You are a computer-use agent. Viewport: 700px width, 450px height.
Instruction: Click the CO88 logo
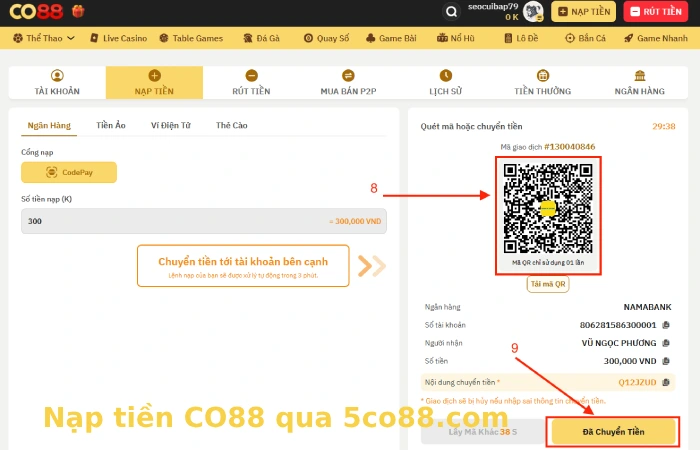36,11
